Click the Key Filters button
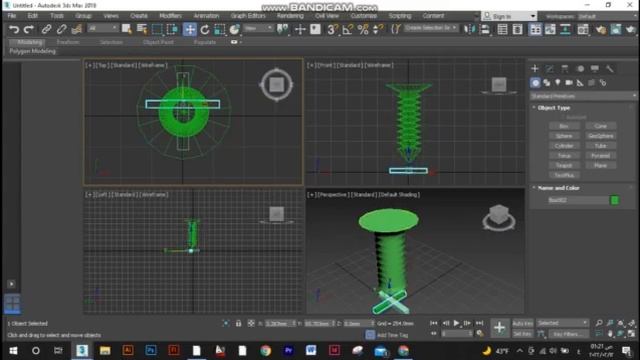 (569, 334)
